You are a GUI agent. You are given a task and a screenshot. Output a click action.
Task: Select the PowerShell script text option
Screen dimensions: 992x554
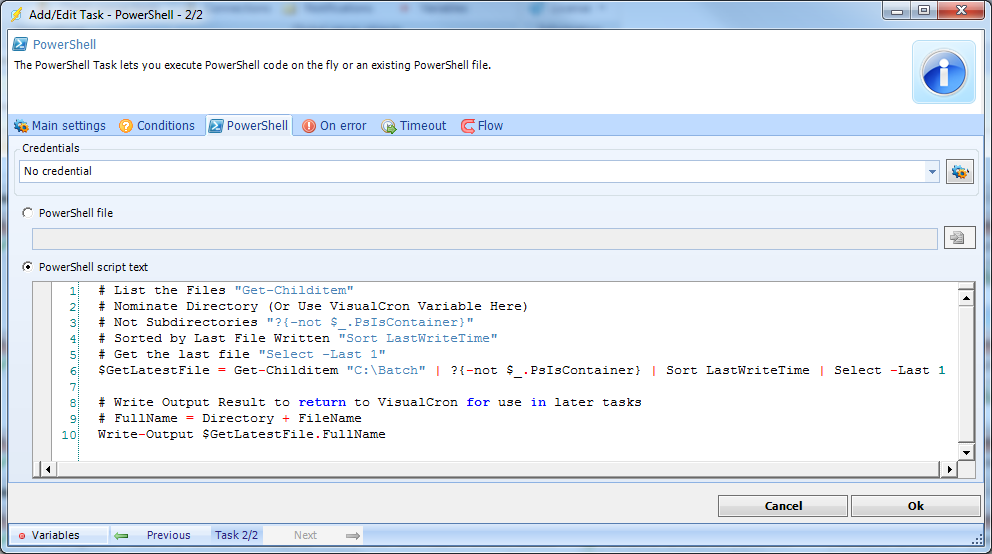[x=27, y=267]
